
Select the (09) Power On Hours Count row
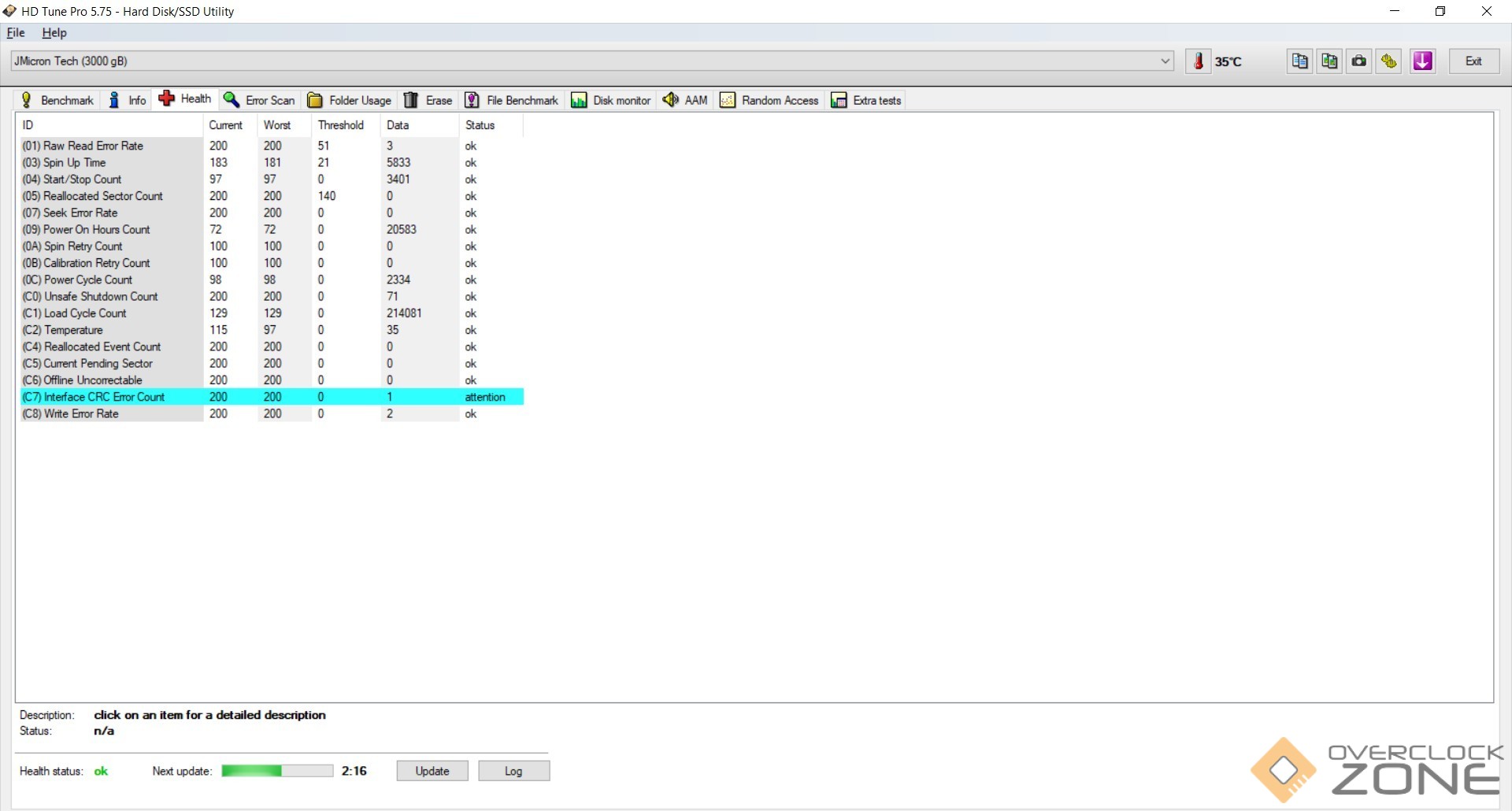[x=272, y=229]
